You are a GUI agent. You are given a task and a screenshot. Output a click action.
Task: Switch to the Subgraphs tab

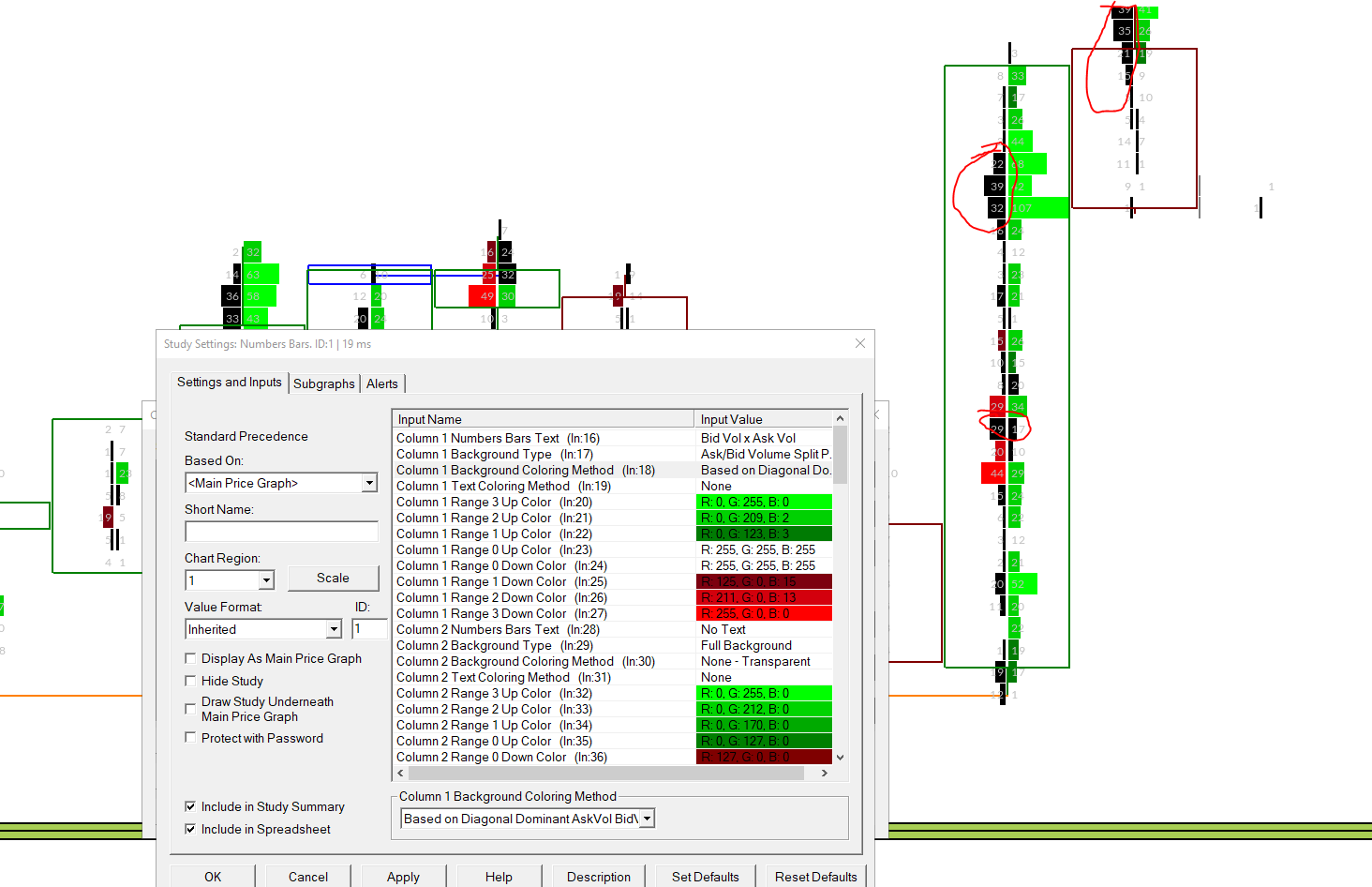pyautogui.click(x=323, y=383)
